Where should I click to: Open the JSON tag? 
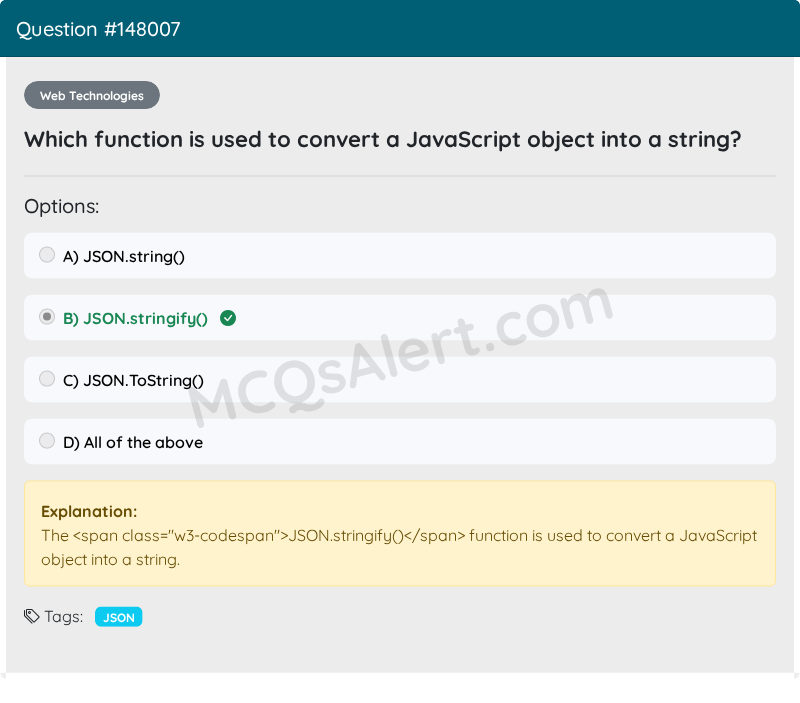tap(118, 617)
